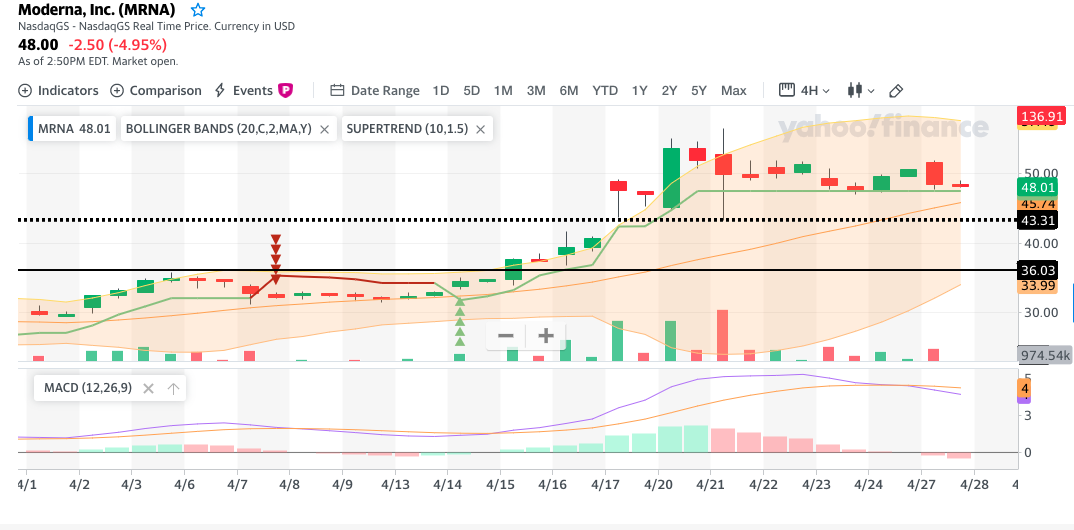The width and height of the screenshot is (1074, 530).
Task: Remove the Supertrend indicator
Action: pyautogui.click(x=480, y=129)
